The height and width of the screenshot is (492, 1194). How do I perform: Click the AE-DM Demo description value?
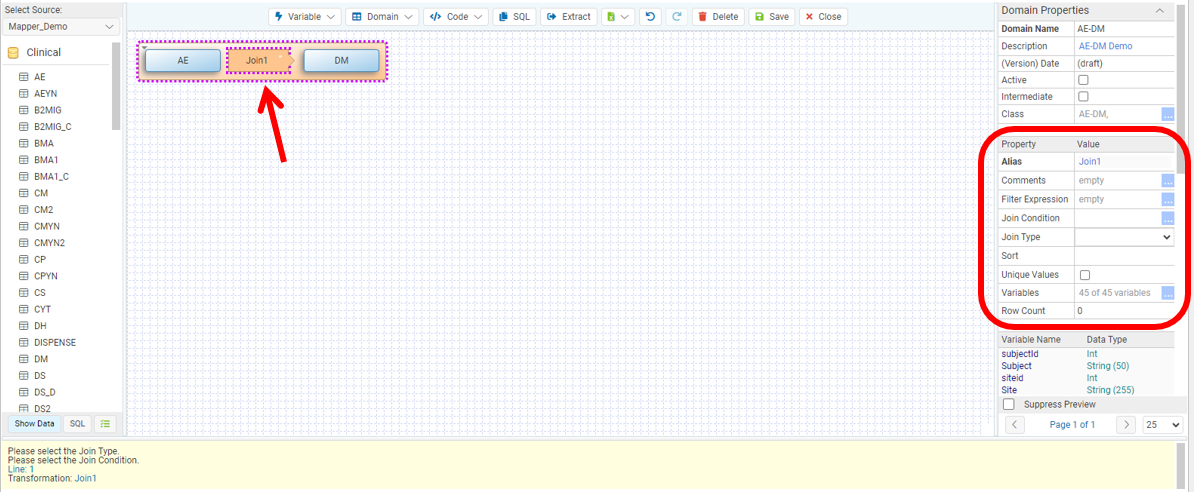tap(1106, 46)
